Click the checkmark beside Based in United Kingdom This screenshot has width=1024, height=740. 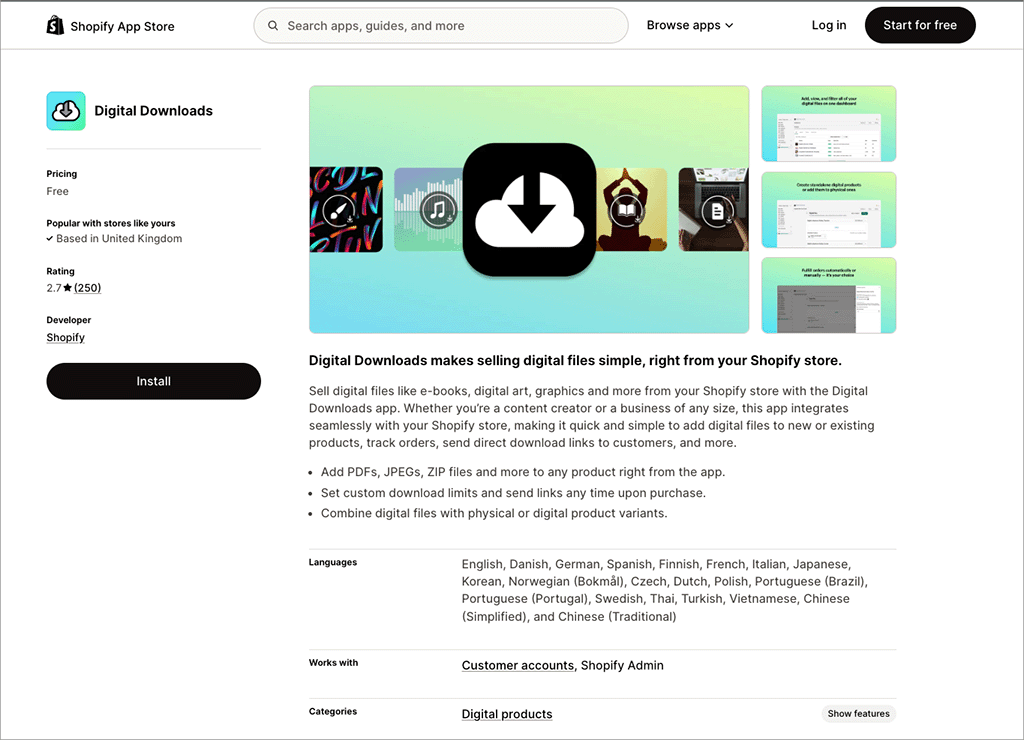(50, 239)
